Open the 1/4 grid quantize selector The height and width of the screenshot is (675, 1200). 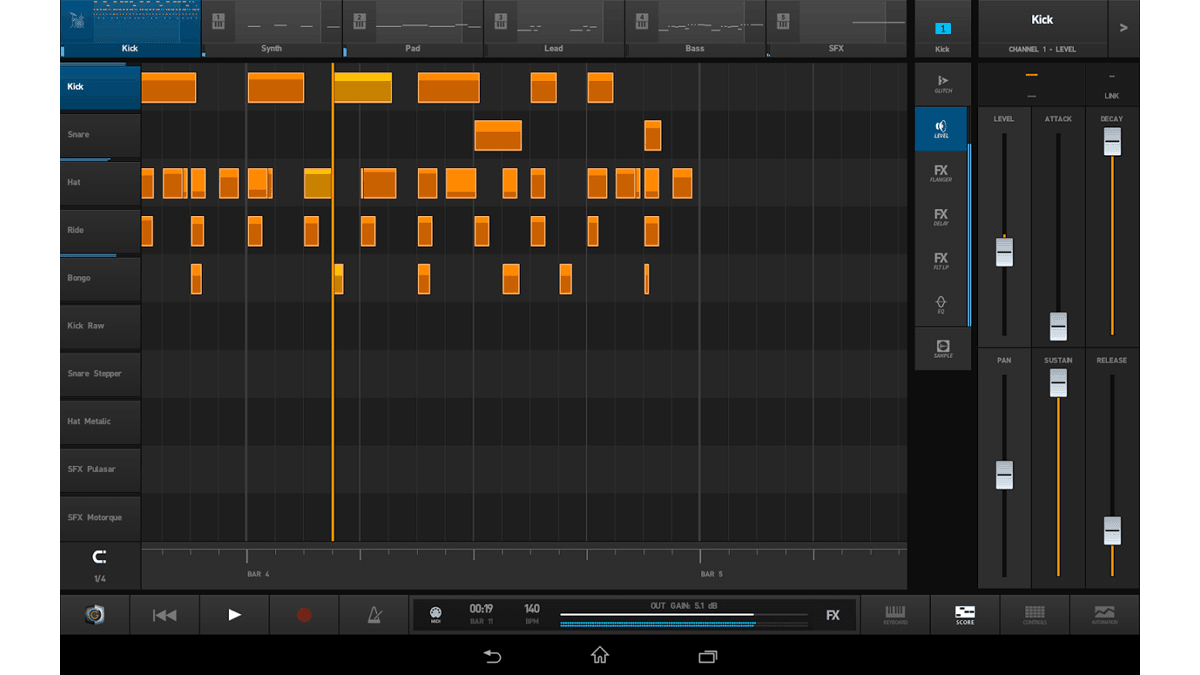[x=100, y=565]
